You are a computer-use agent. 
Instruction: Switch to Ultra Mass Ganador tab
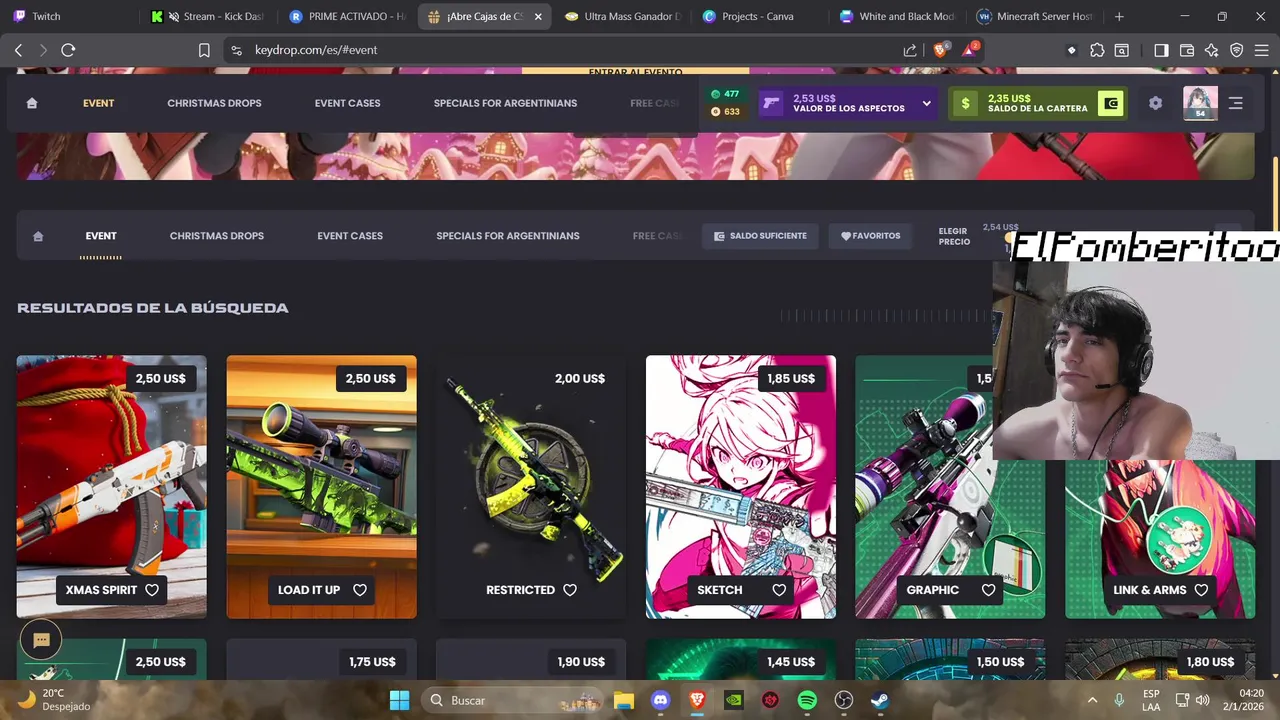coord(622,16)
